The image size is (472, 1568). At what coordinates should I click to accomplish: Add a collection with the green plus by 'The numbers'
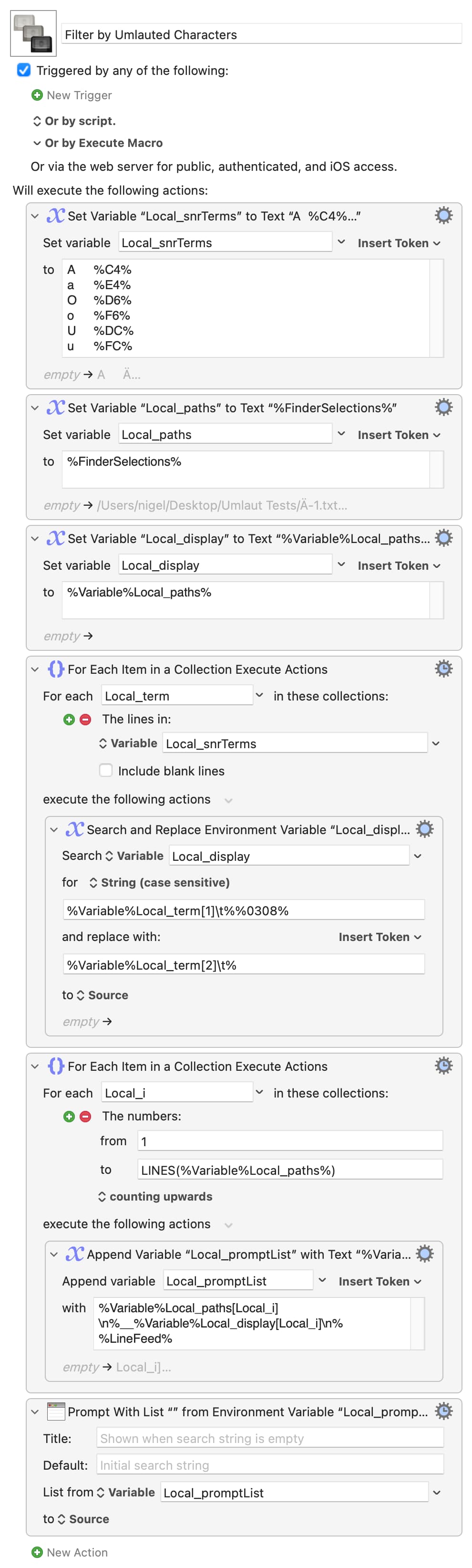[69, 1116]
